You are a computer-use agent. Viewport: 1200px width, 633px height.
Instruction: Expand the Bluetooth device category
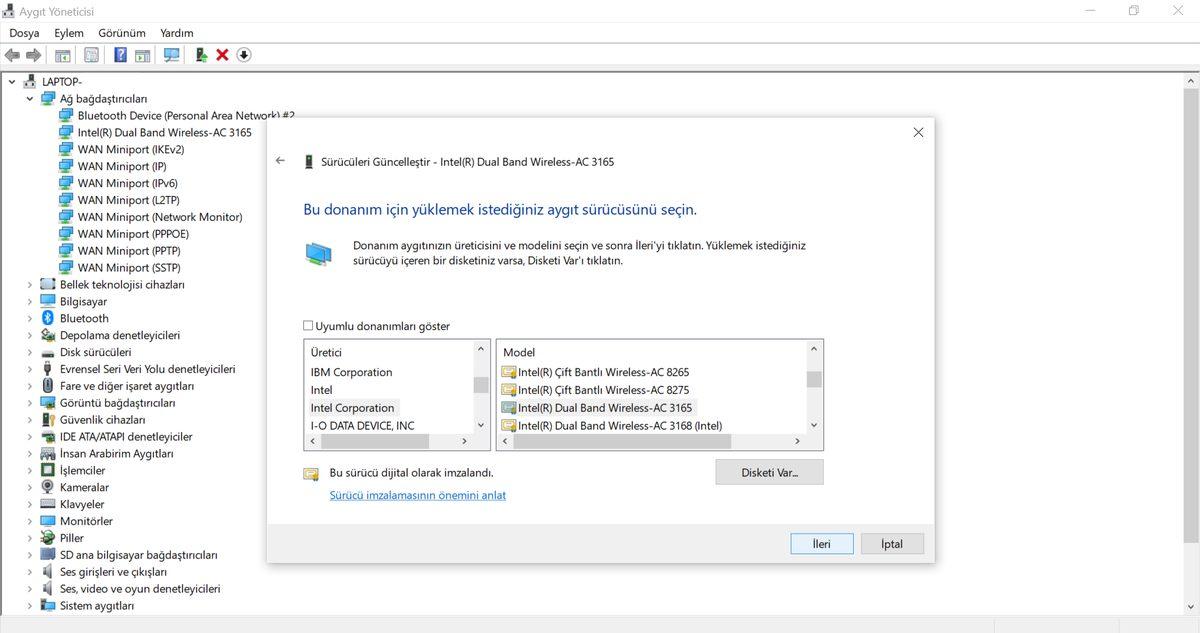point(30,318)
